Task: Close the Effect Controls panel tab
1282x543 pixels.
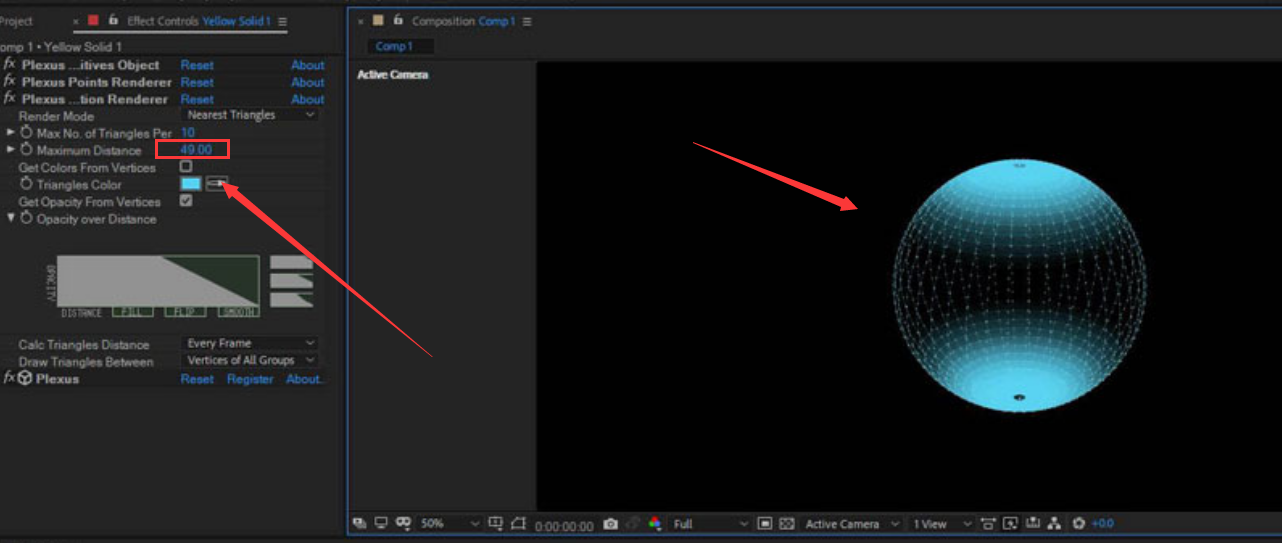Action: [x=76, y=21]
